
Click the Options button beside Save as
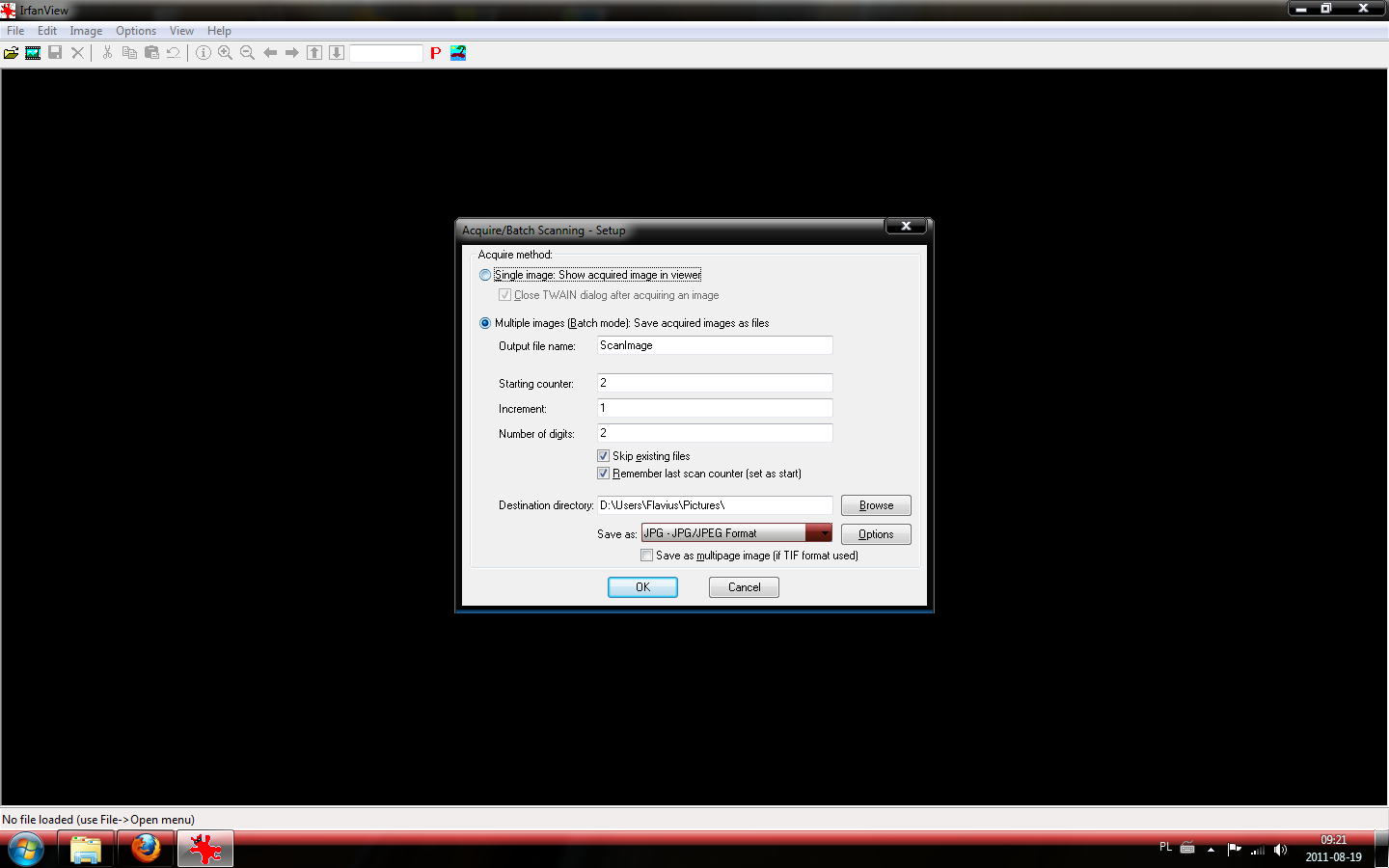[876, 534]
